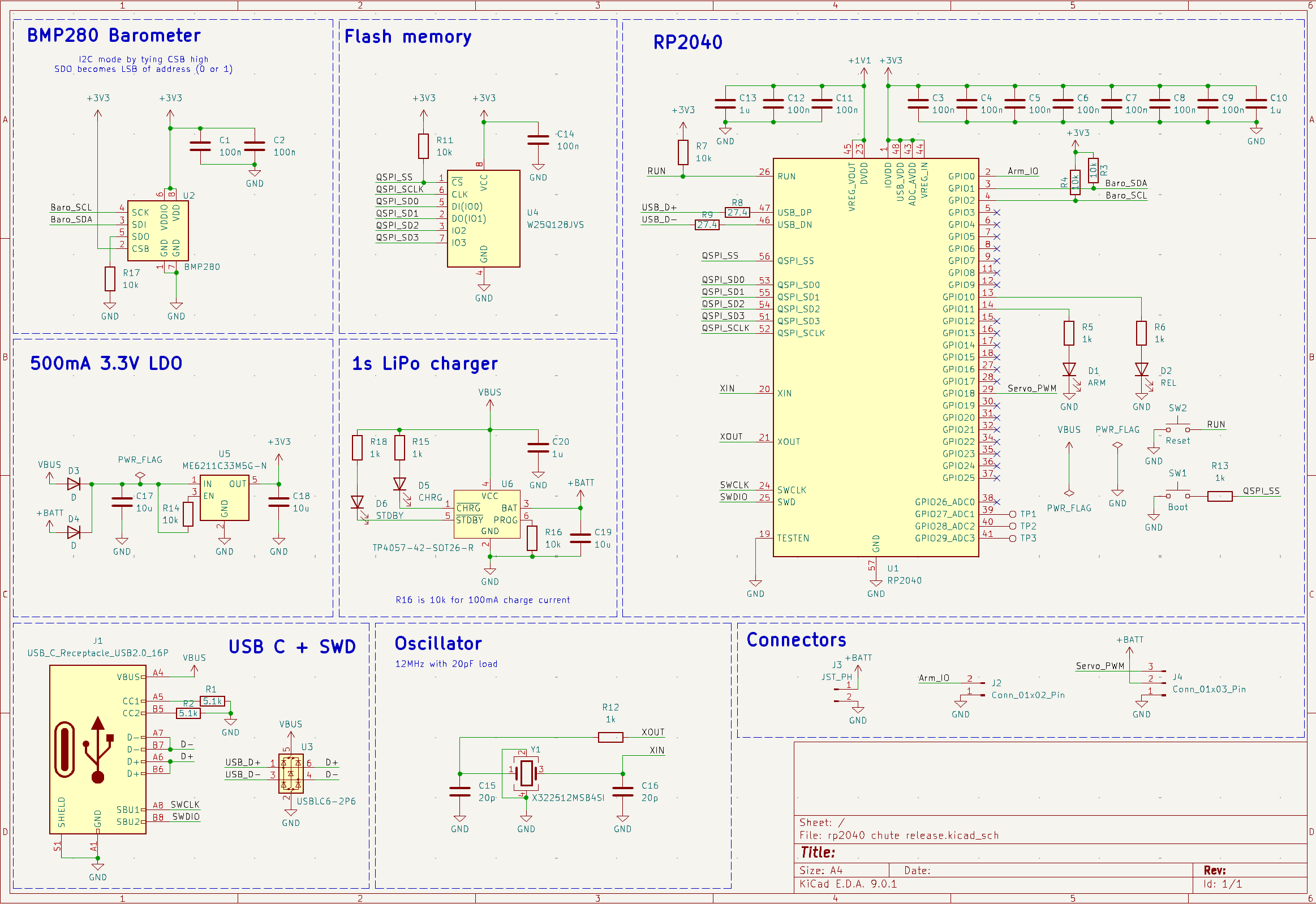Image resolution: width=1316 pixels, height=904 pixels.
Task: Click the SW2 Reset pushbutton symbol
Action: click(x=1177, y=428)
